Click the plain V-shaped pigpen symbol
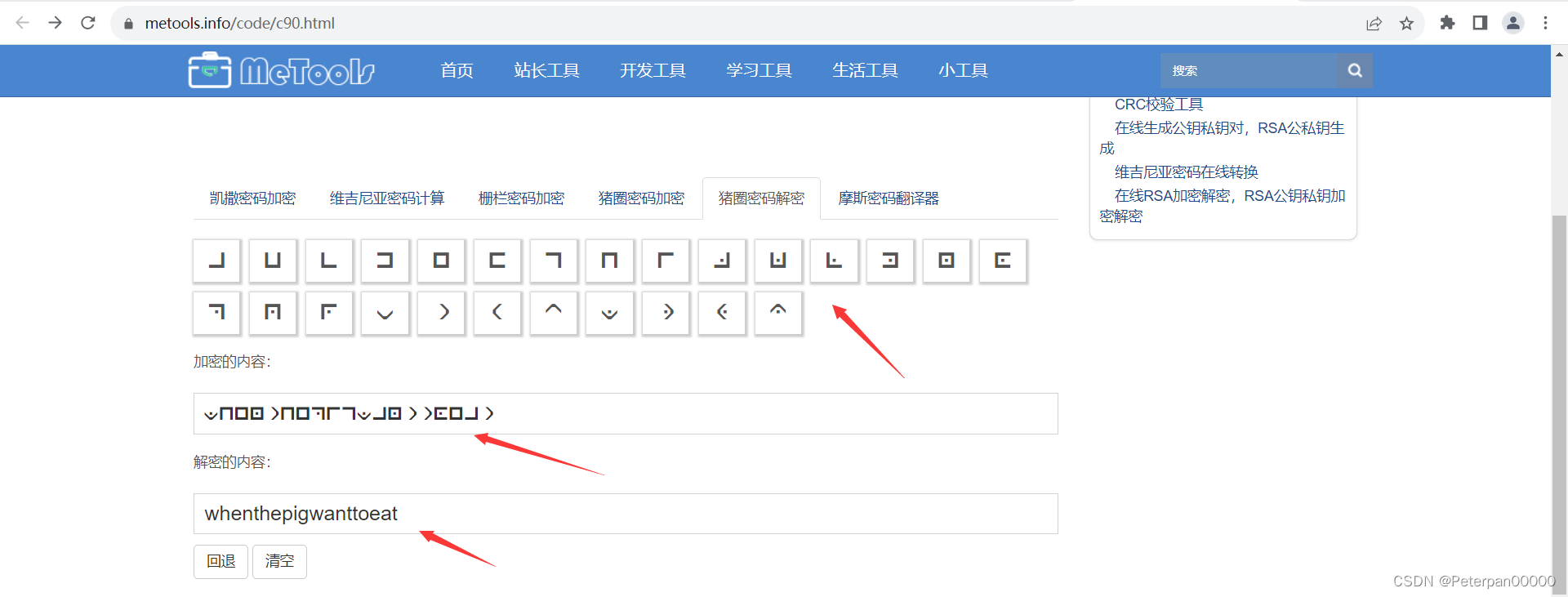Image resolution: width=1568 pixels, height=597 pixels. (385, 313)
